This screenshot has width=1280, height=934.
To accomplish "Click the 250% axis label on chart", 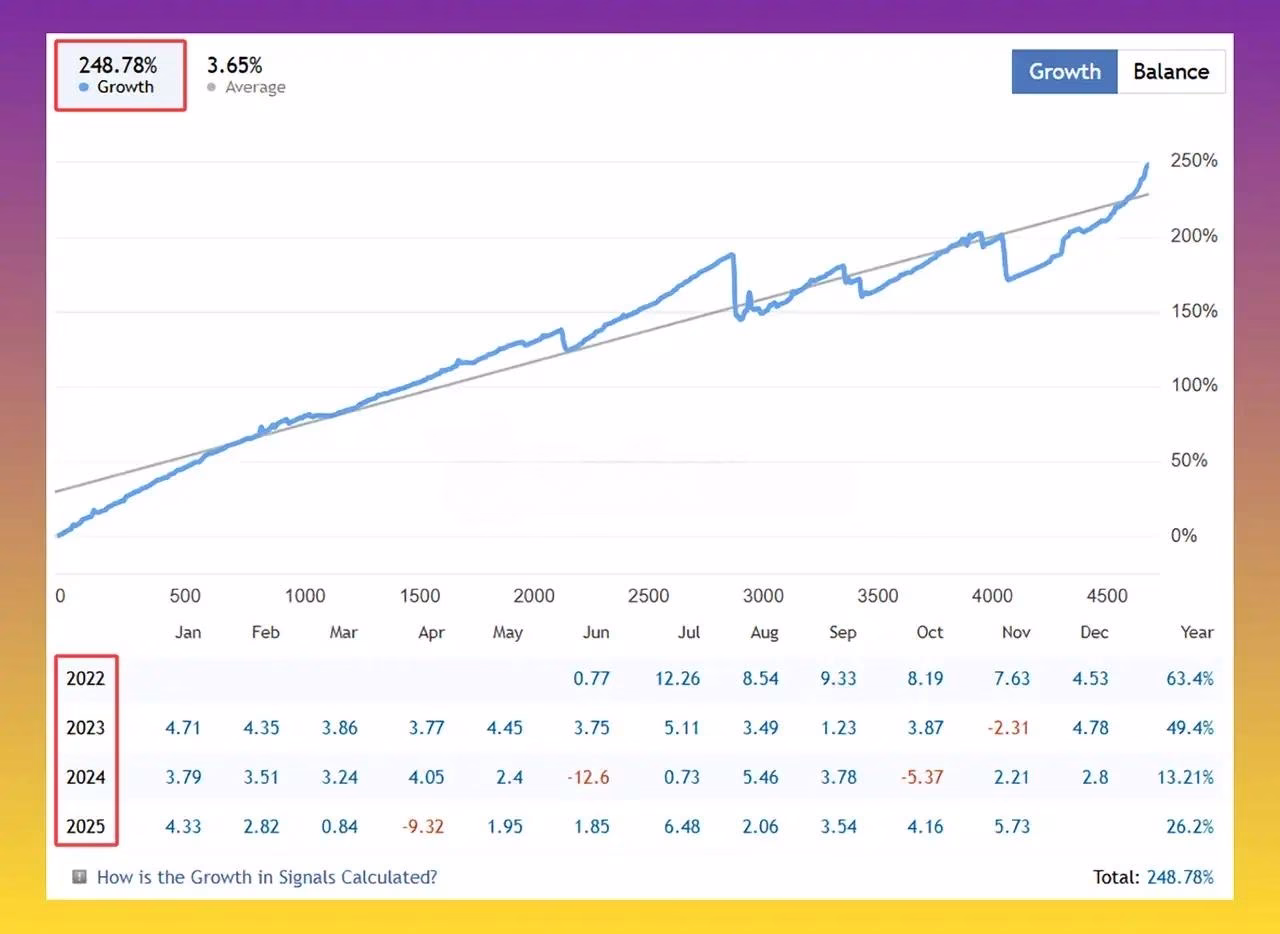I will (1194, 161).
